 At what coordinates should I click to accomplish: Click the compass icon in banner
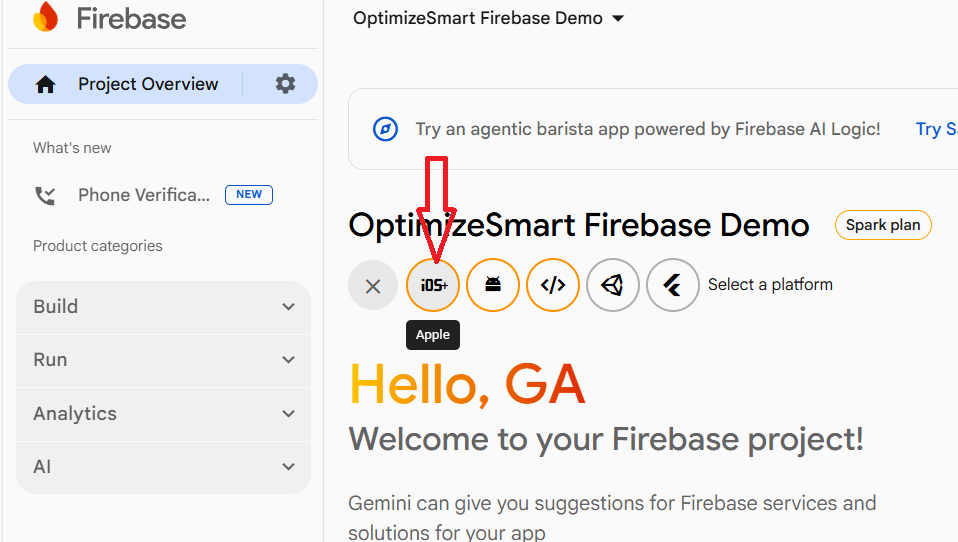click(386, 129)
